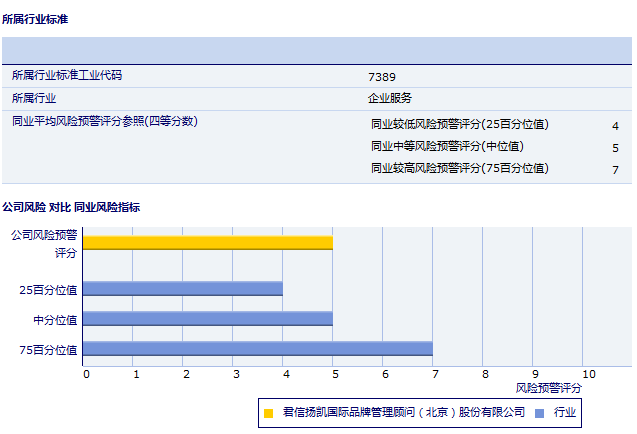This screenshot has height=434, width=637.
Task: Select the yellow 公司风险预警评分 bar
Action: click(207, 242)
